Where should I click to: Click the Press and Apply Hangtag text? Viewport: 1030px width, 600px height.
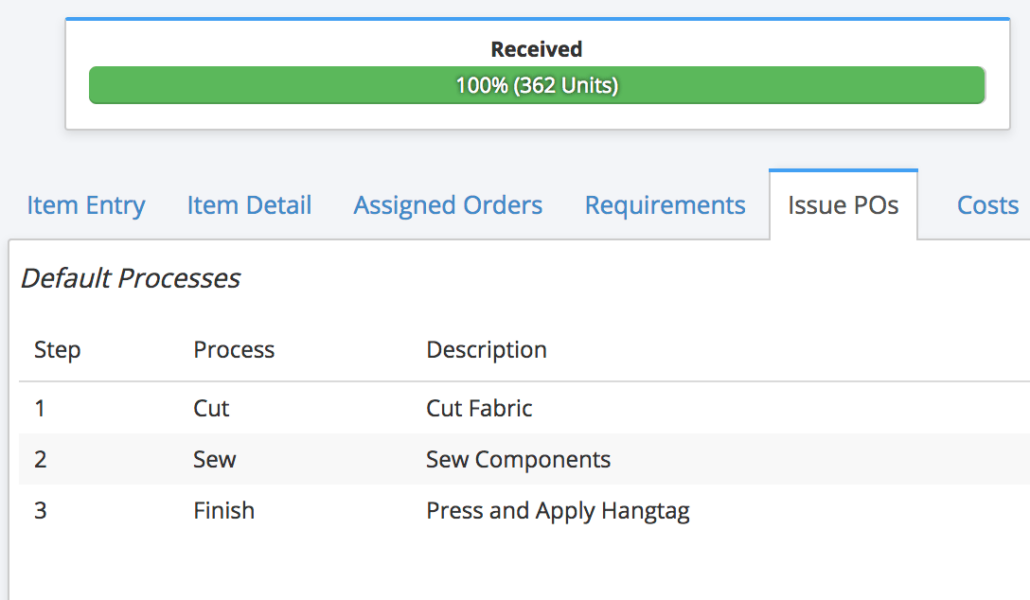click(x=558, y=510)
